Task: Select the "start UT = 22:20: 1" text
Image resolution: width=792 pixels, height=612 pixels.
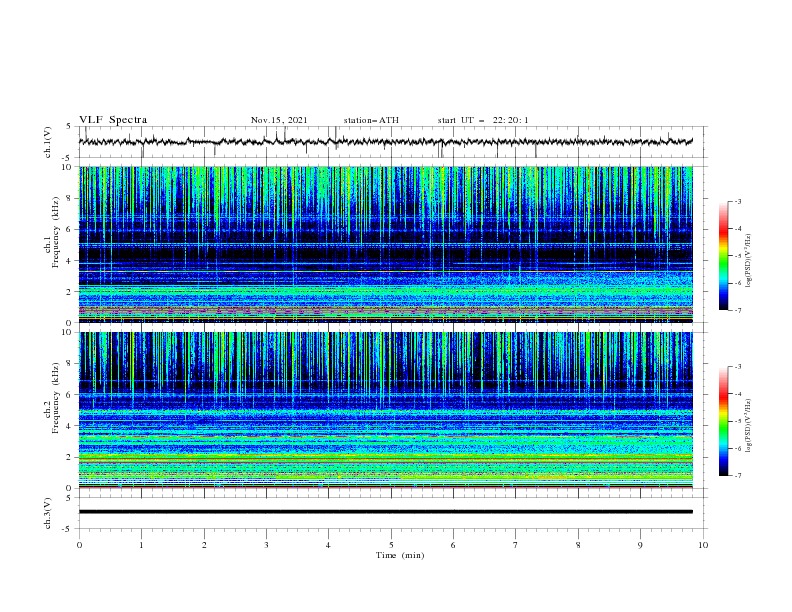Action: [483, 120]
